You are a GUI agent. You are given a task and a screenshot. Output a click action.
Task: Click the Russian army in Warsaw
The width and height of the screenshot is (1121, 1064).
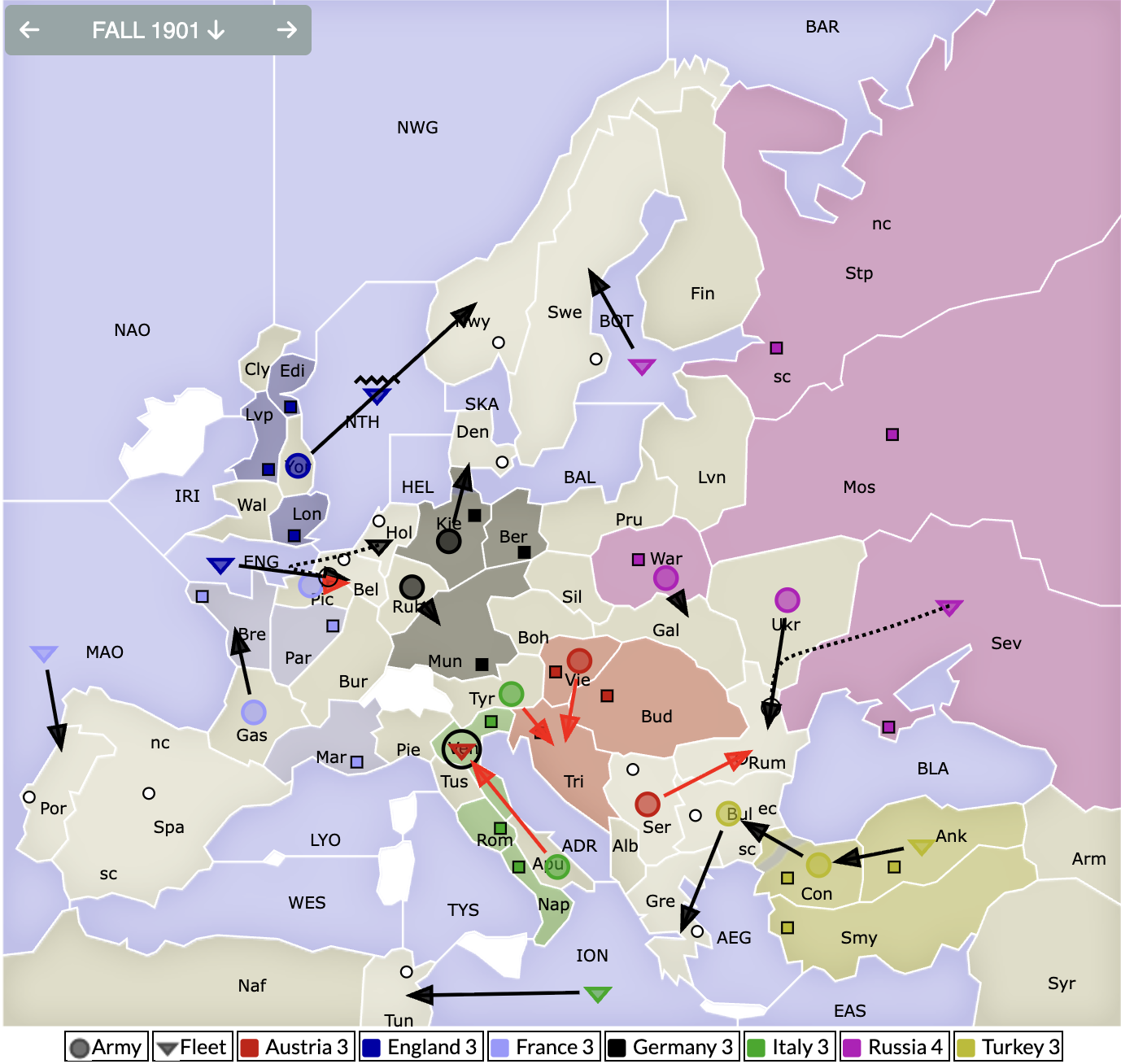tap(665, 578)
